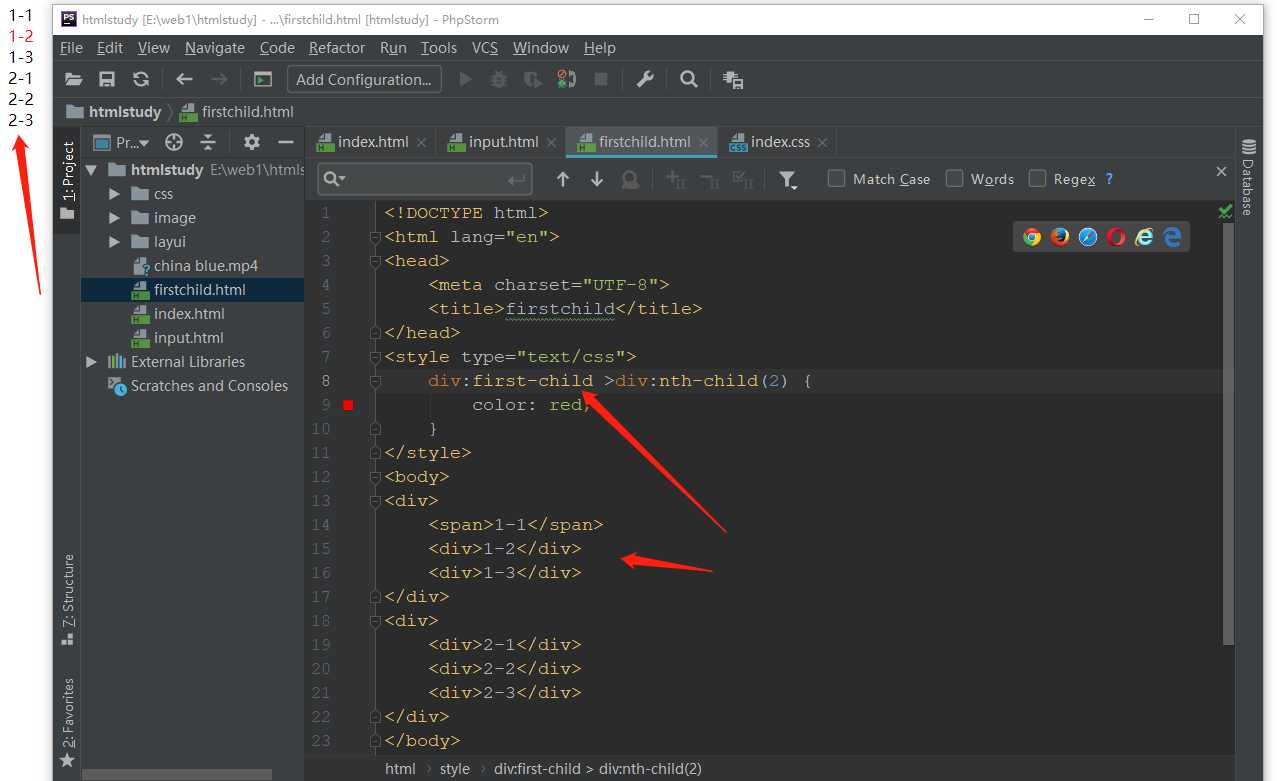Open the Refactor menu
Image resolution: width=1287 pixels, height=781 pixels.
[337, 47]
